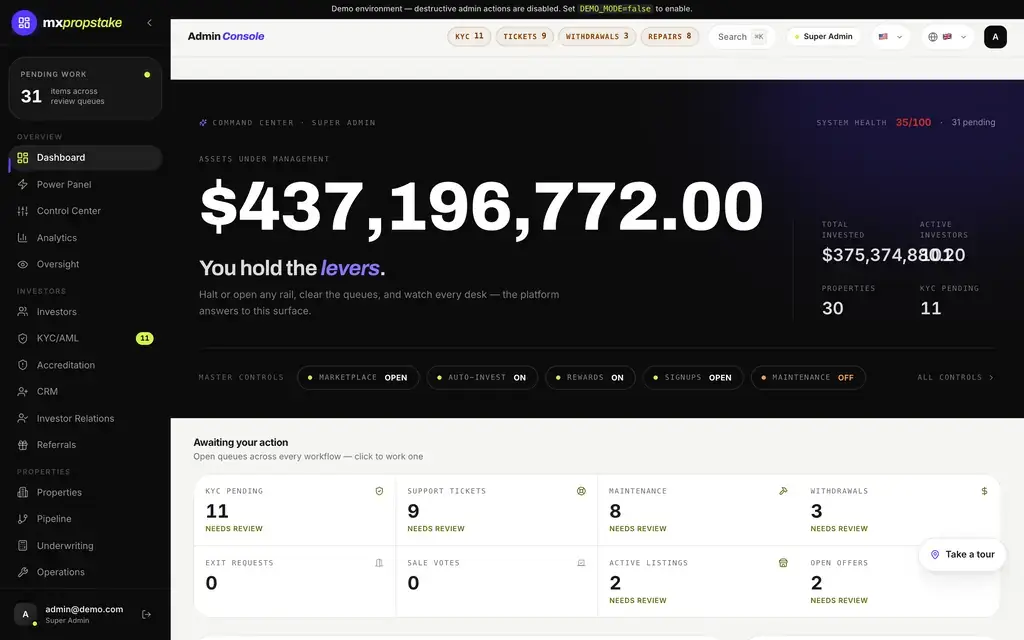Click NEEDS REVIEW under Active Listings
Viewport: 1024px width, 640px height.
(638, 600)
